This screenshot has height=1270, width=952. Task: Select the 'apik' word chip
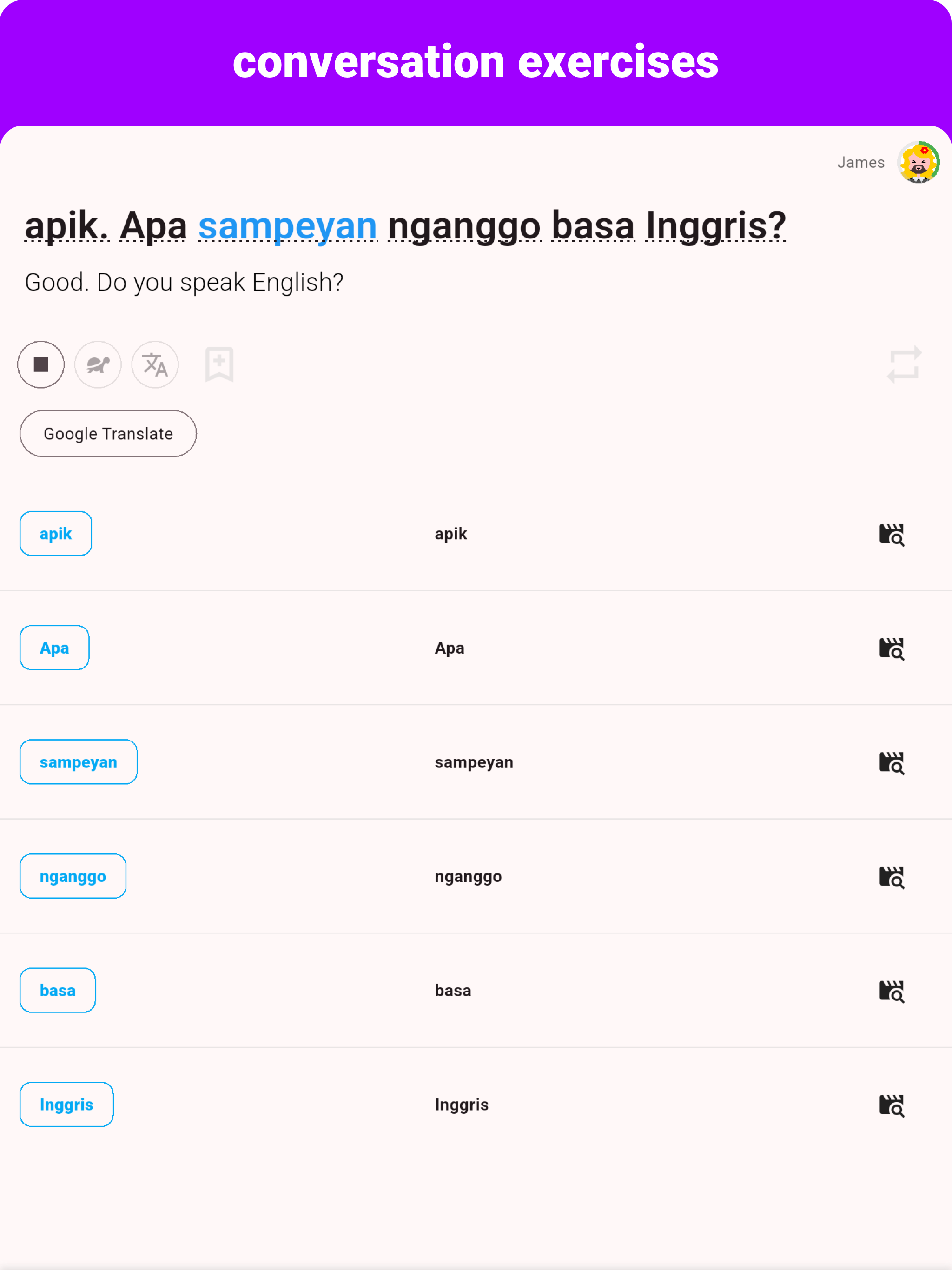coord(56,533)
